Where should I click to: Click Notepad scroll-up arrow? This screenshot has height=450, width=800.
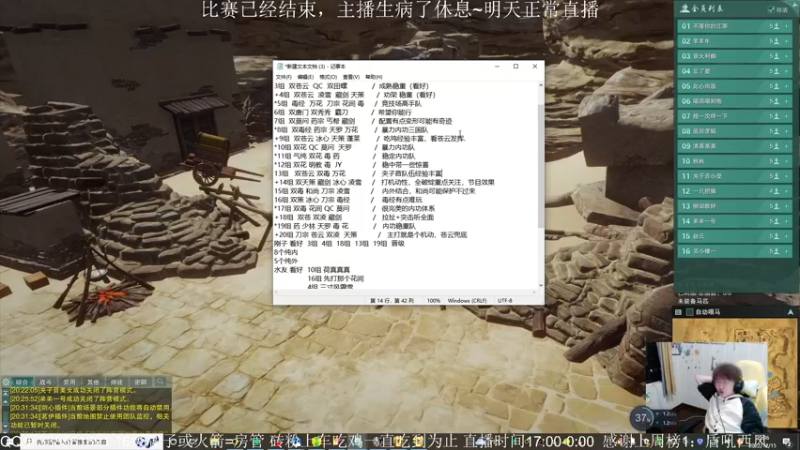[x=541, y=86]
